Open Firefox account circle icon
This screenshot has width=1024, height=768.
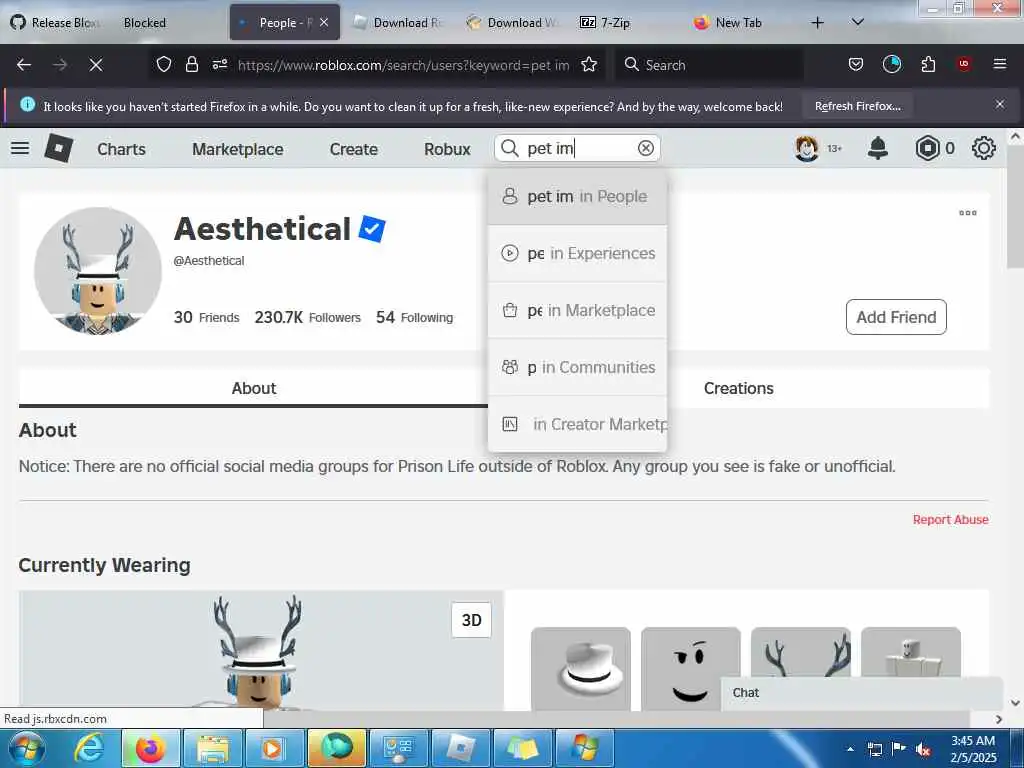(x=891, y=64)
